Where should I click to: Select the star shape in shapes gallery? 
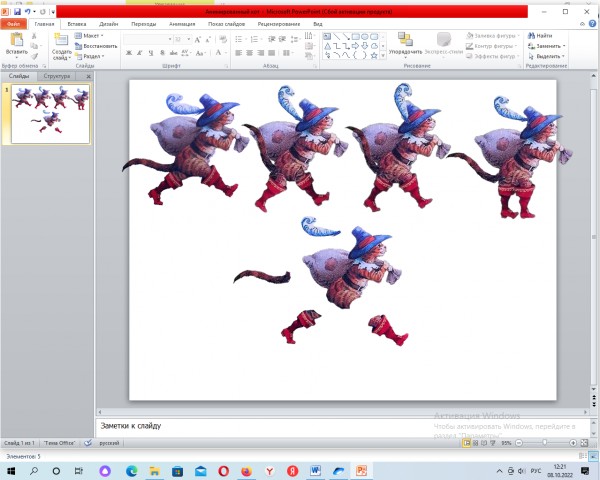pyautogui.click(x=374, y=56)
